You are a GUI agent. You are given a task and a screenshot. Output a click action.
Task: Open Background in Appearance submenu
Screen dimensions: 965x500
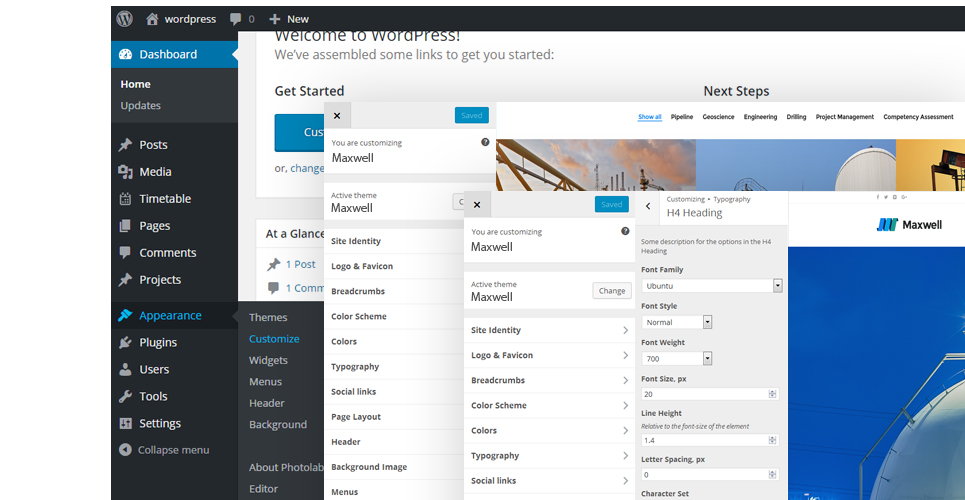pyautogui.click(x=278, y=424)
